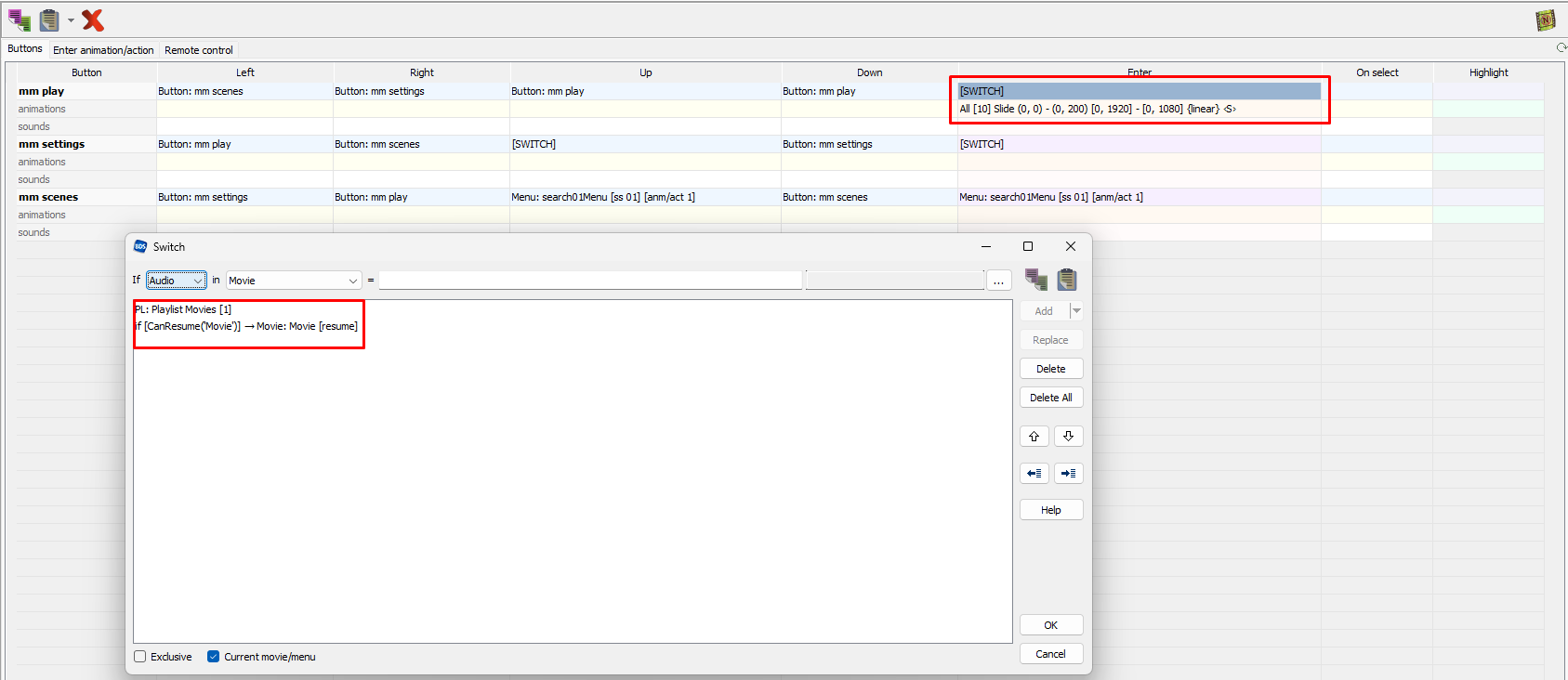Open the If condition dropdown showing Audio
Image resolution: width=1568 pixels, height=680 pixels.
pos(177,281)
